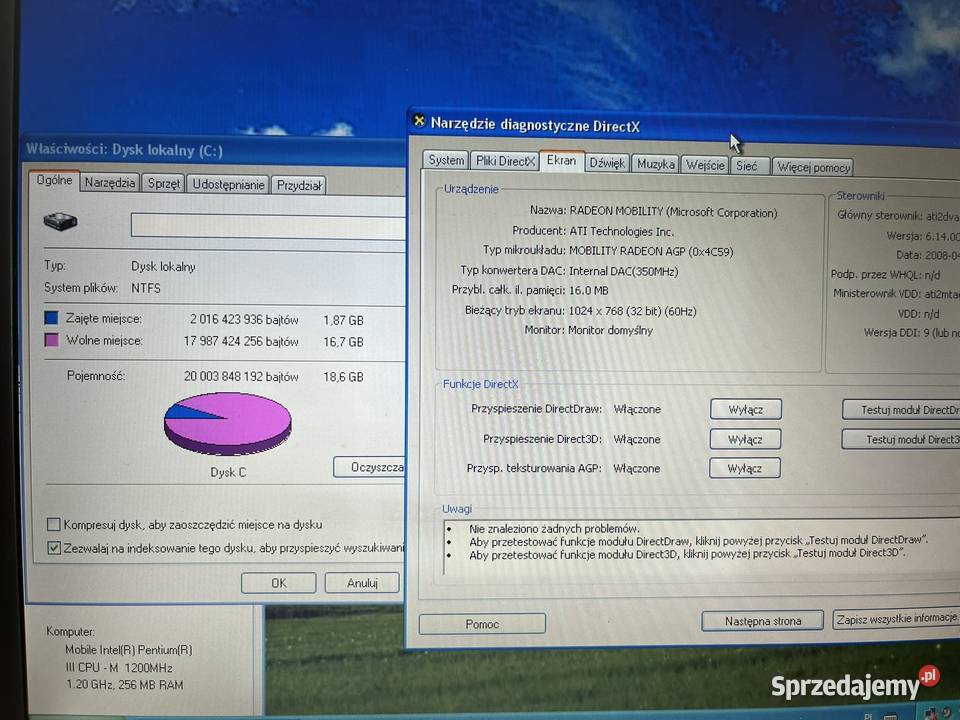Click the pink Wolne miejsce color swatch
The image size is (960, 720).
pos(51,340)
